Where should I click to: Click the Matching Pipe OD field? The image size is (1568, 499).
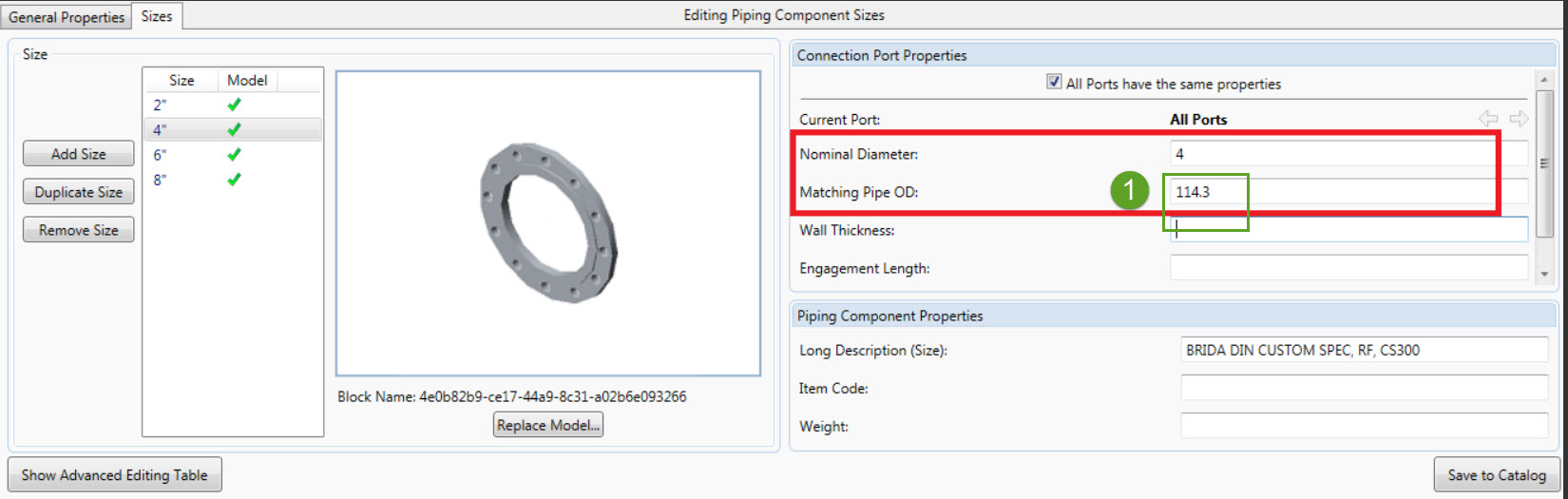(1348, 192)
